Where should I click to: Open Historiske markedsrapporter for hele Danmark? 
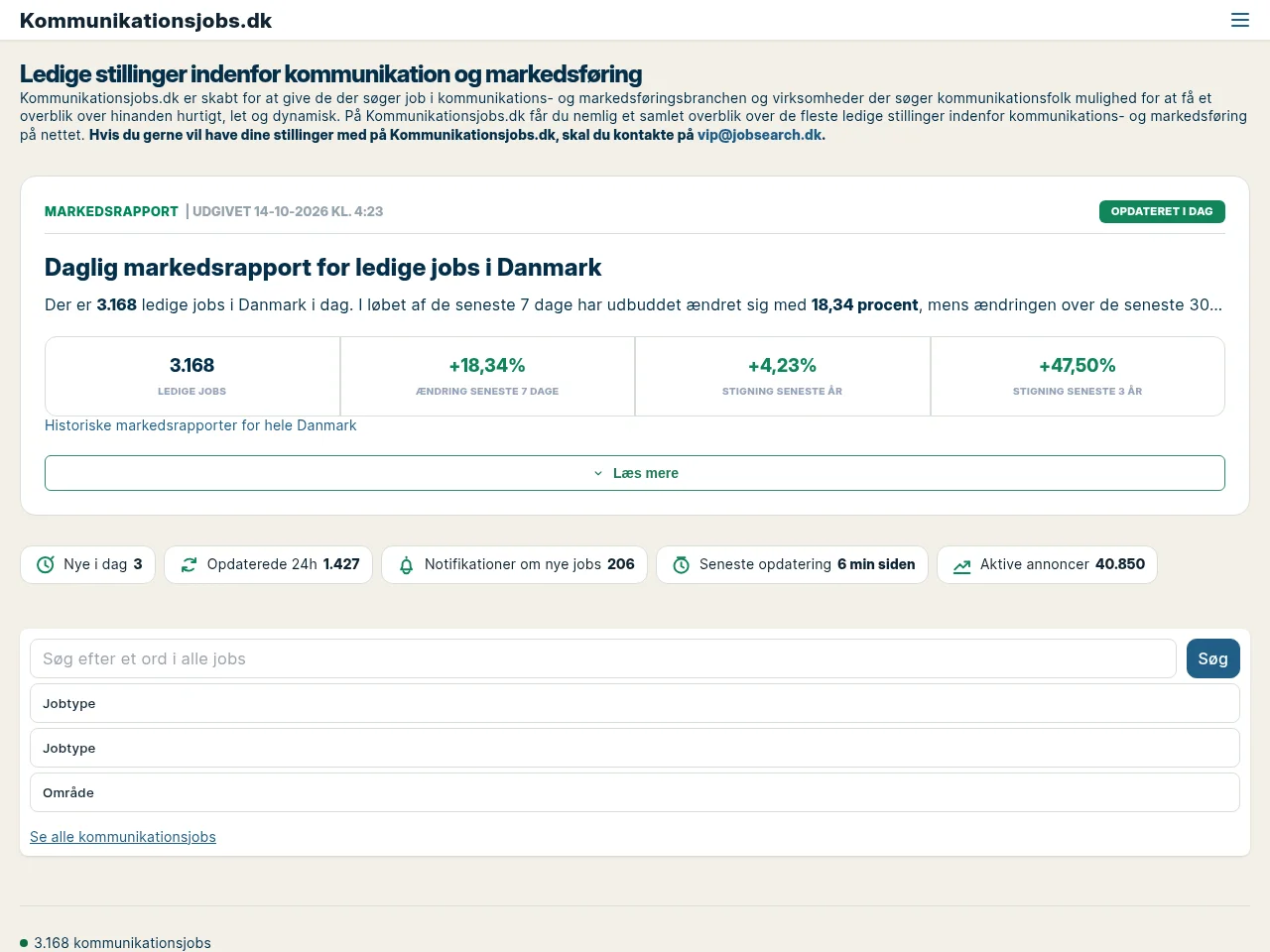coord(200,425)
